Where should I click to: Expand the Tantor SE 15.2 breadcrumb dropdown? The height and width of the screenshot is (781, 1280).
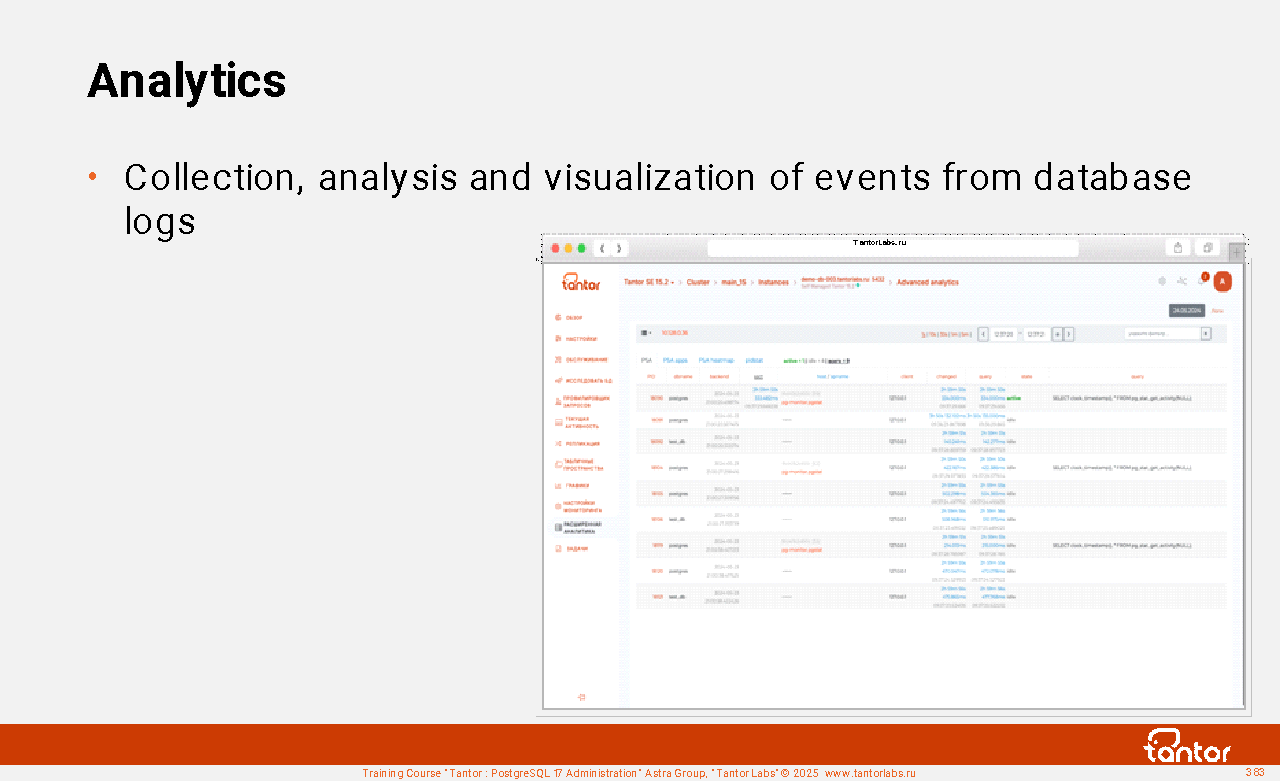pyautogui.click(x=649, y=282)
